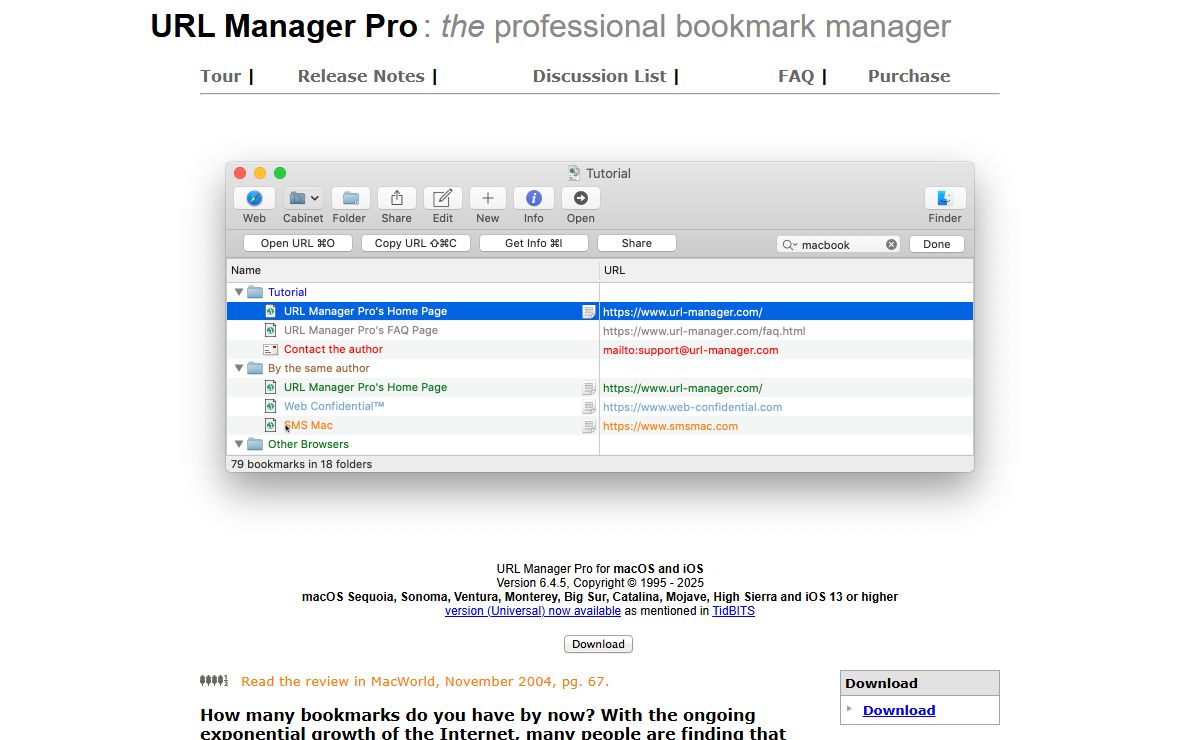The width and height of the screenshot is (1200, 740).
Task: Click the Finder toolbar icon
Action: (945, 198)
